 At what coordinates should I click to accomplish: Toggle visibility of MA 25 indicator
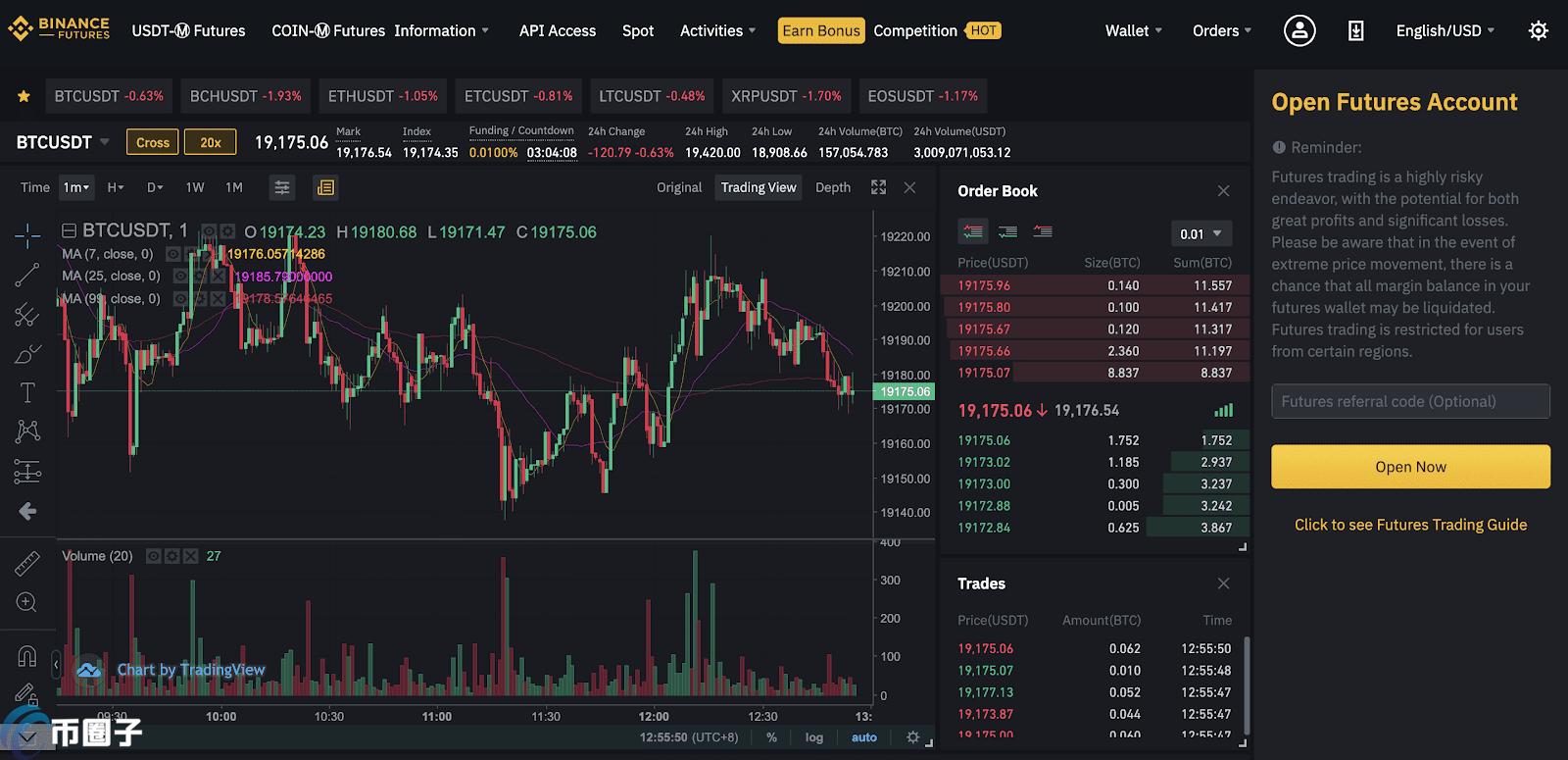(180, 277)
